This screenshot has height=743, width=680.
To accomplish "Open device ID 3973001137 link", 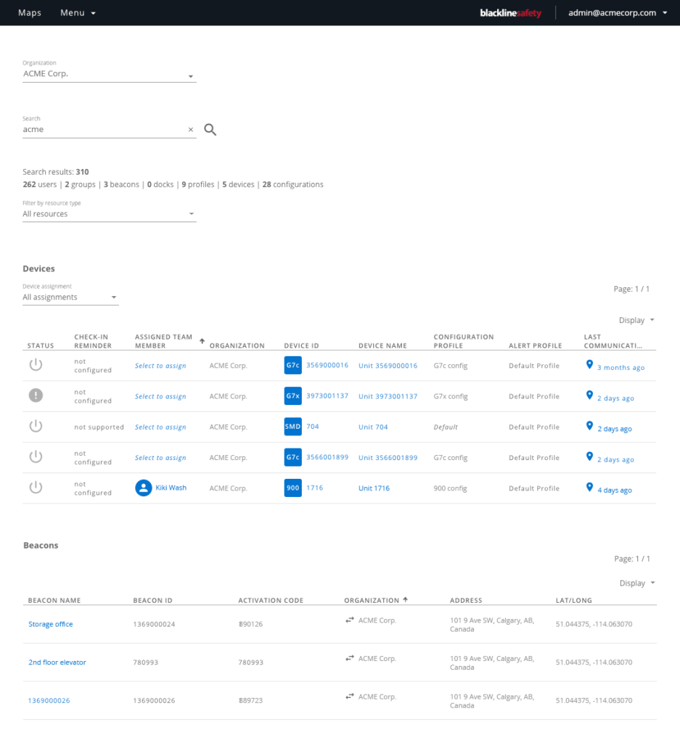I will (x=327, y=396).
